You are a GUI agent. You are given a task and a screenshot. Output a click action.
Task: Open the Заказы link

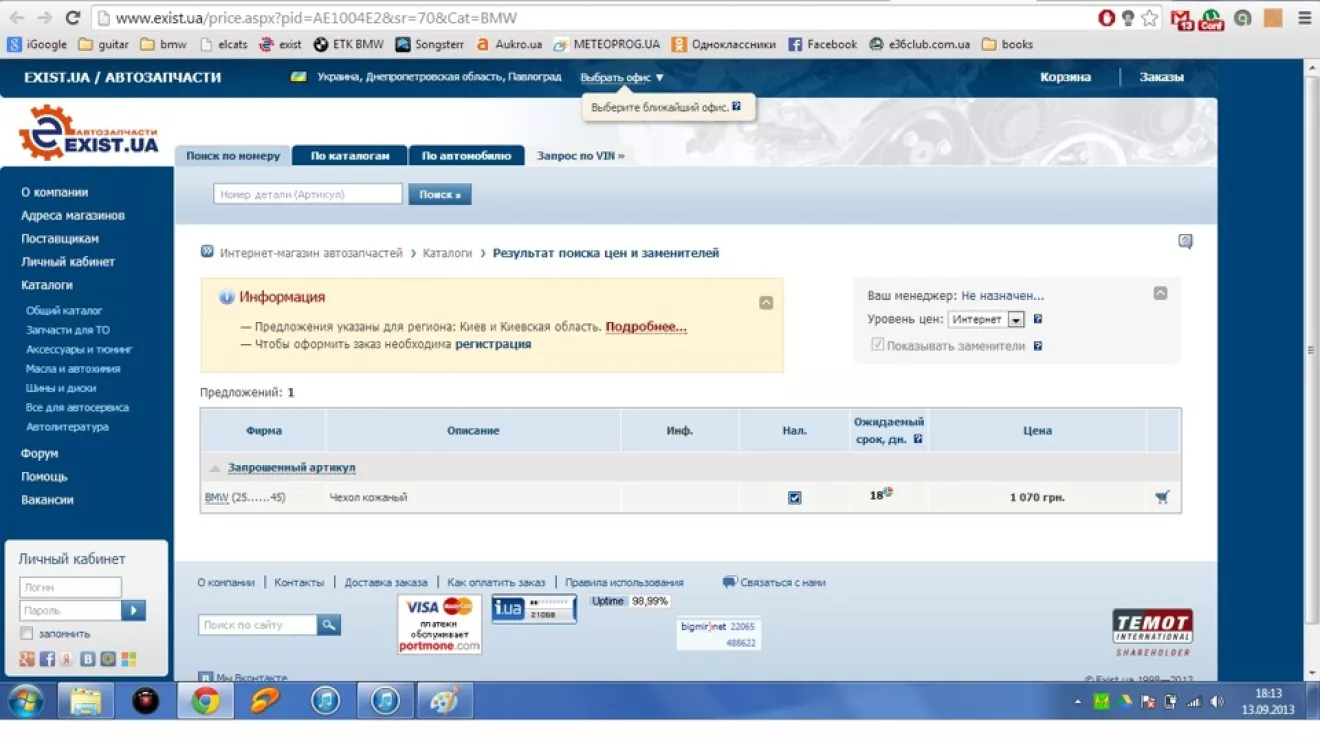[1162, 77]
